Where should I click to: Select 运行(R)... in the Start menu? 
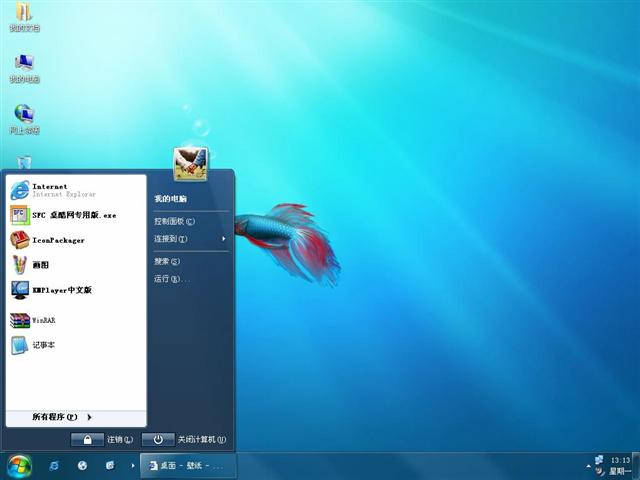(x=171, y=279)
